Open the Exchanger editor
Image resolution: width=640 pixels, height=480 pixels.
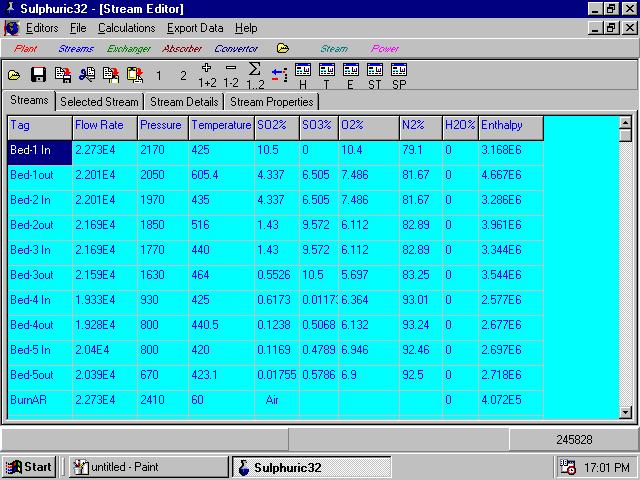(x=129, y=49)
